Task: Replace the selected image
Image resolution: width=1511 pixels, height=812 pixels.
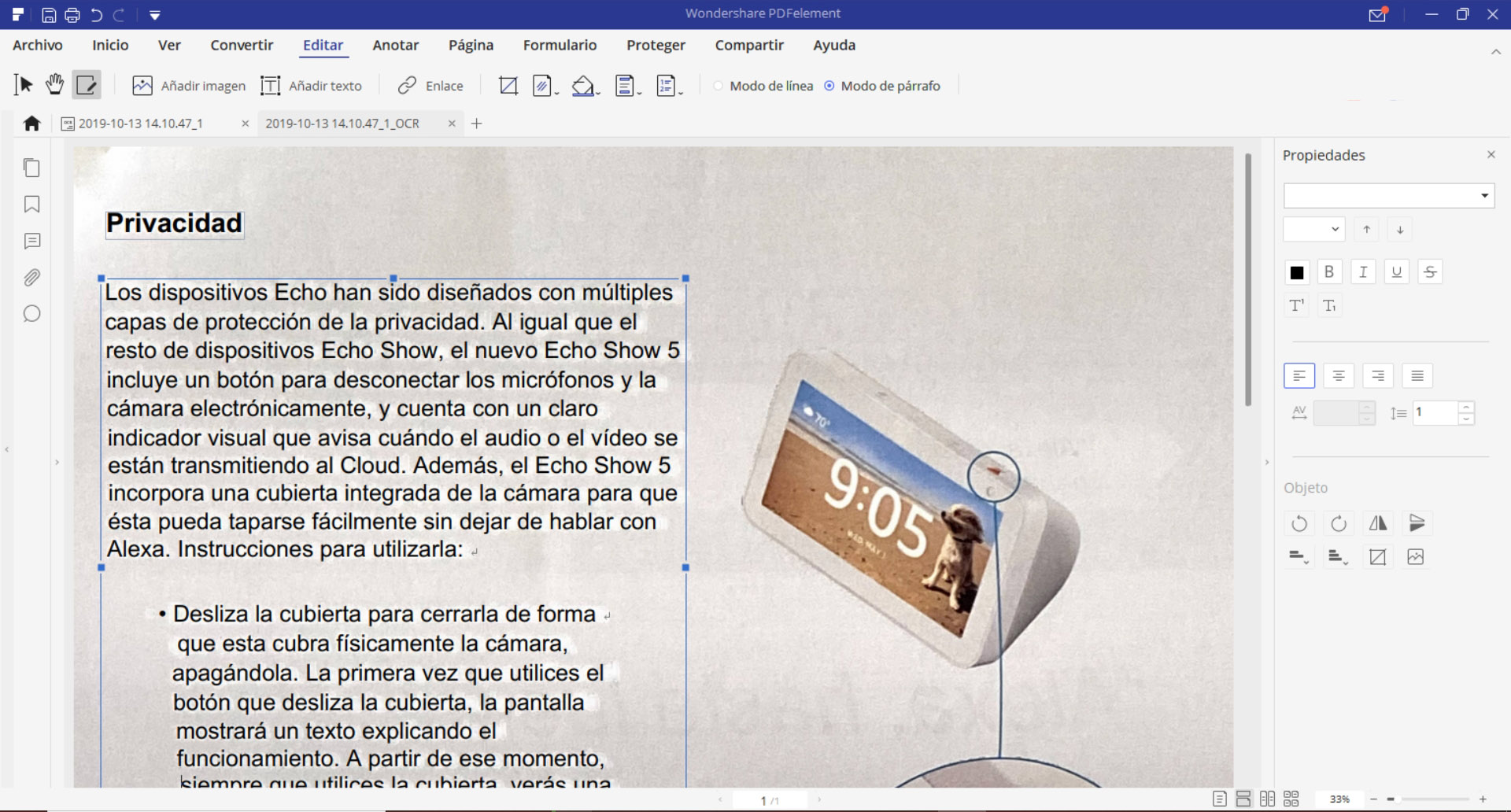Action: point(1416,557)
